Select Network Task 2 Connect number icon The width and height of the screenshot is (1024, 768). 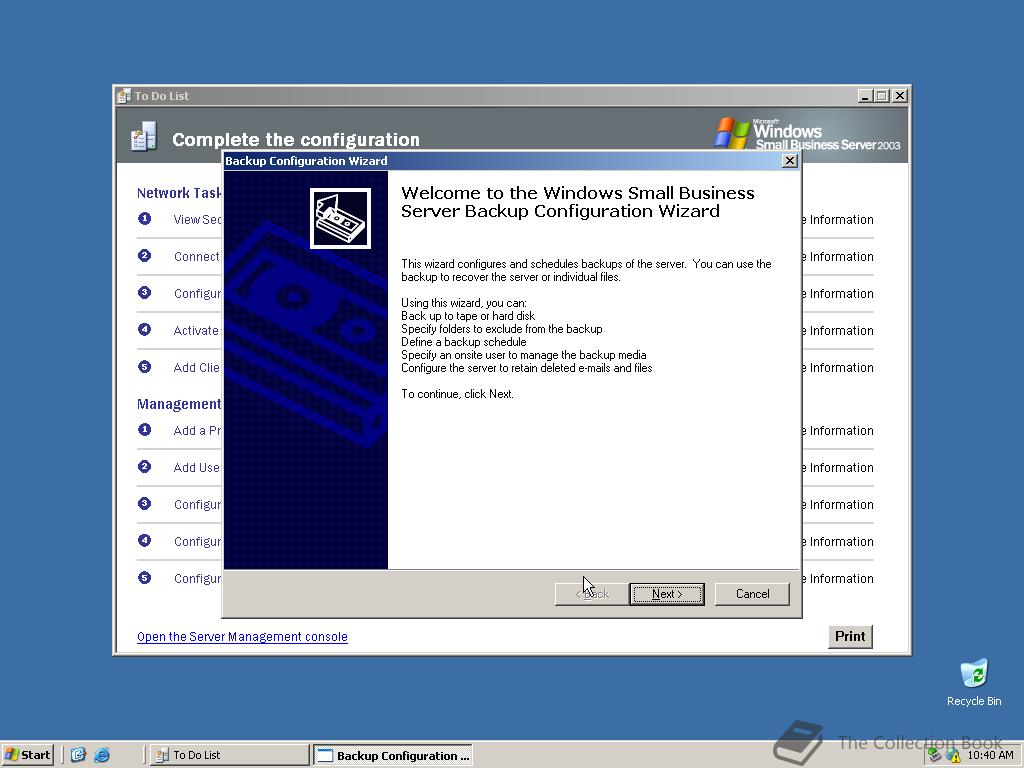click(144, 256)
